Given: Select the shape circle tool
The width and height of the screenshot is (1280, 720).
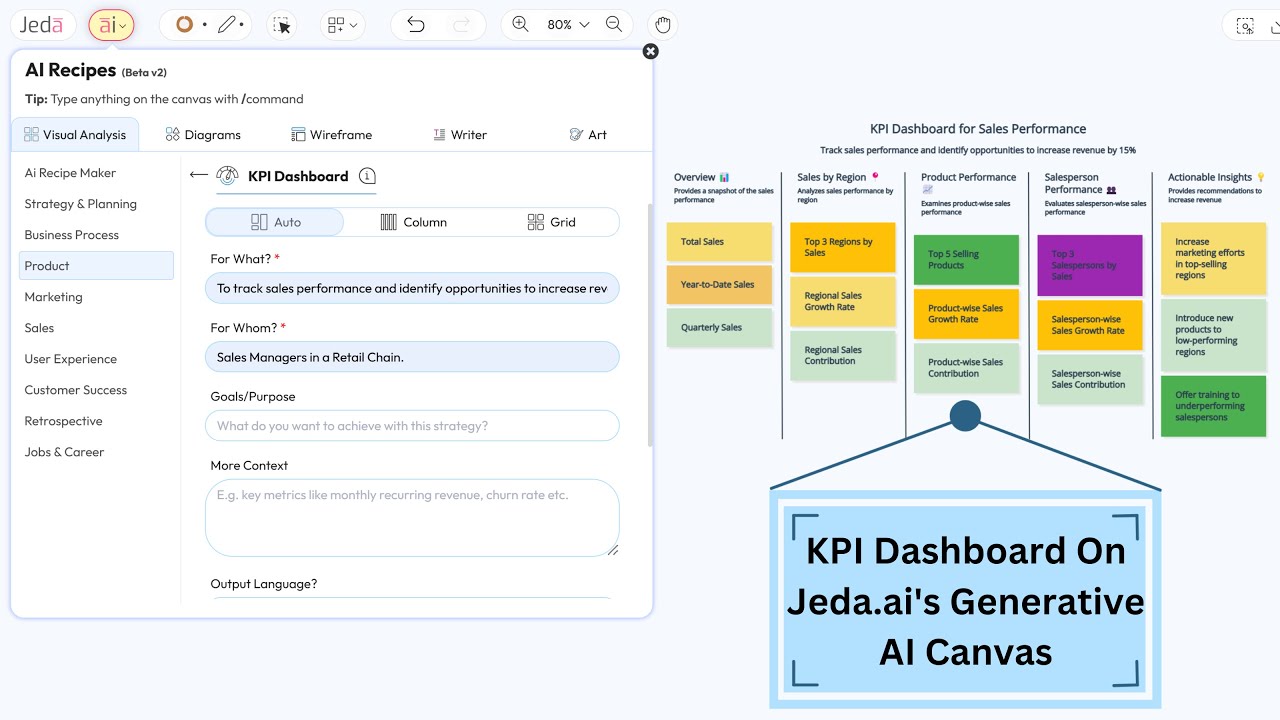Looking at the screenshot, I should click(184, 25).
